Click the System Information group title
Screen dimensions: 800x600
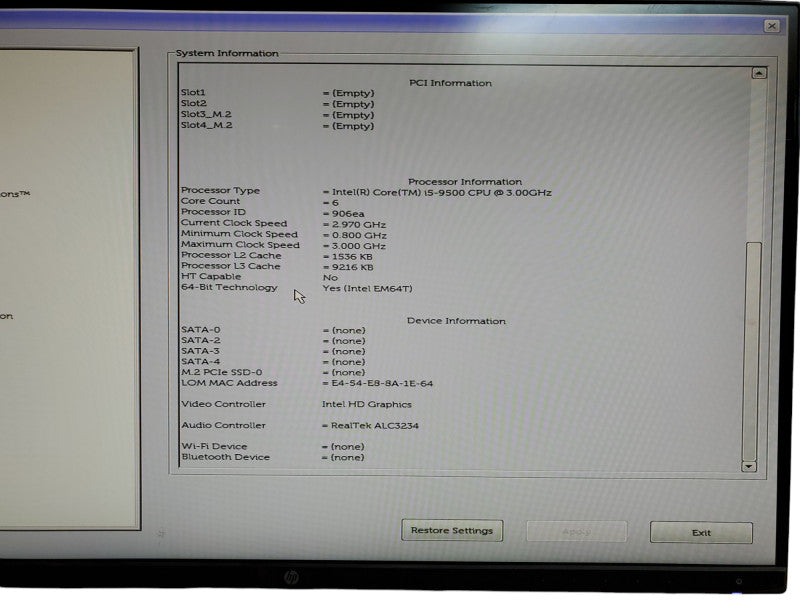pos(227,53)
